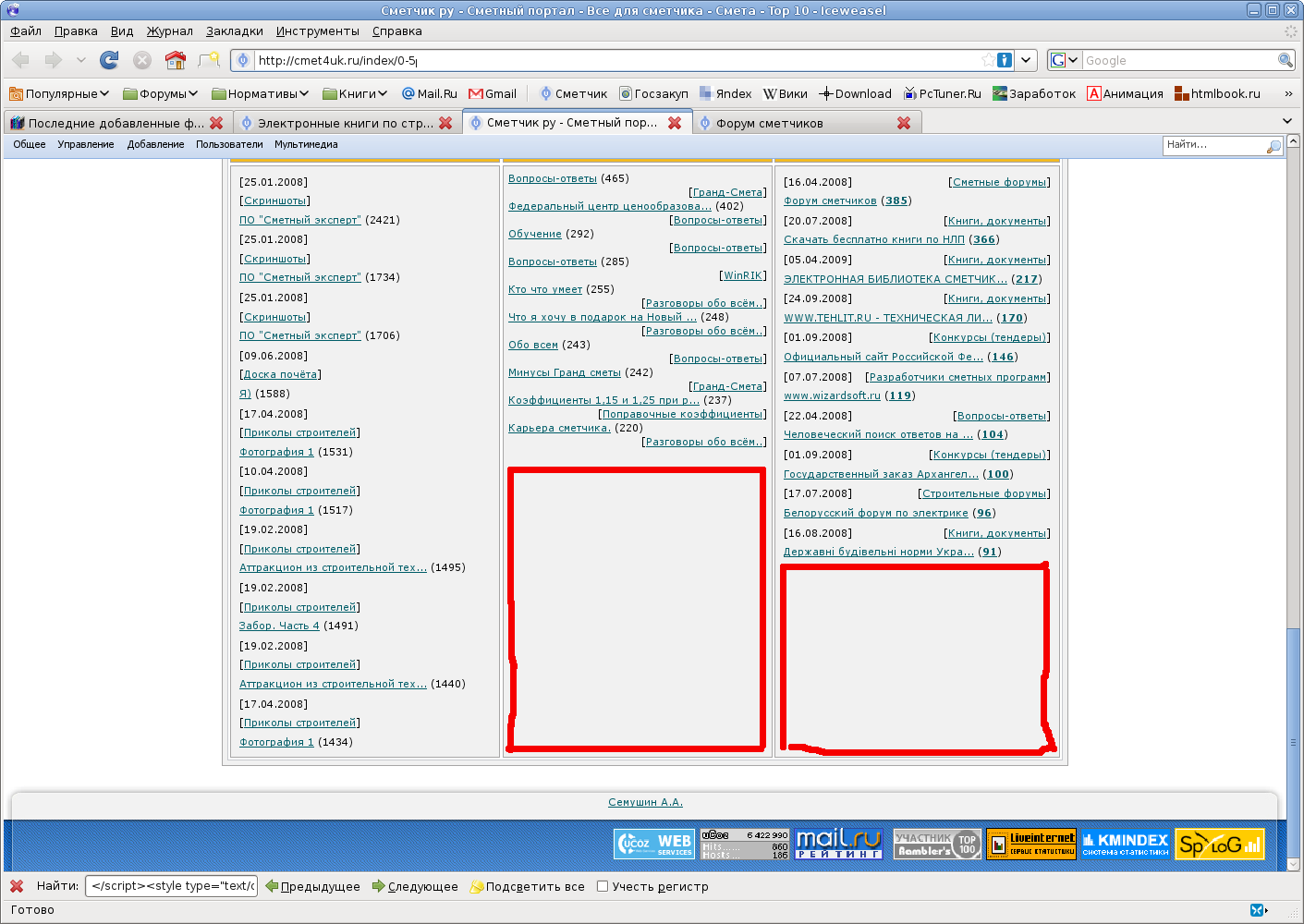Open the Download bookmark
Image resolution: width=1304 pixels, height=924 pixels.
tap(856, 93)
